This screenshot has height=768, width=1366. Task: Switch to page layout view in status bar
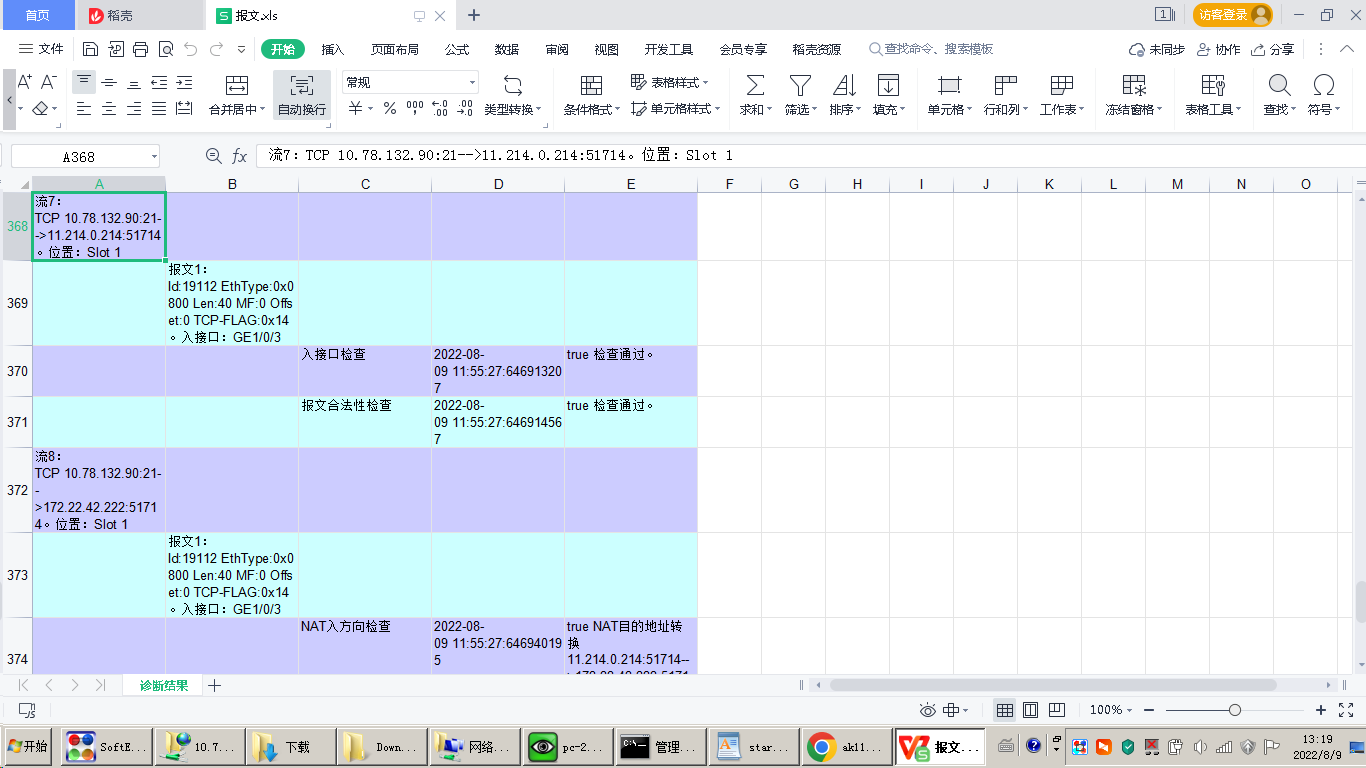pos(1030,710)
